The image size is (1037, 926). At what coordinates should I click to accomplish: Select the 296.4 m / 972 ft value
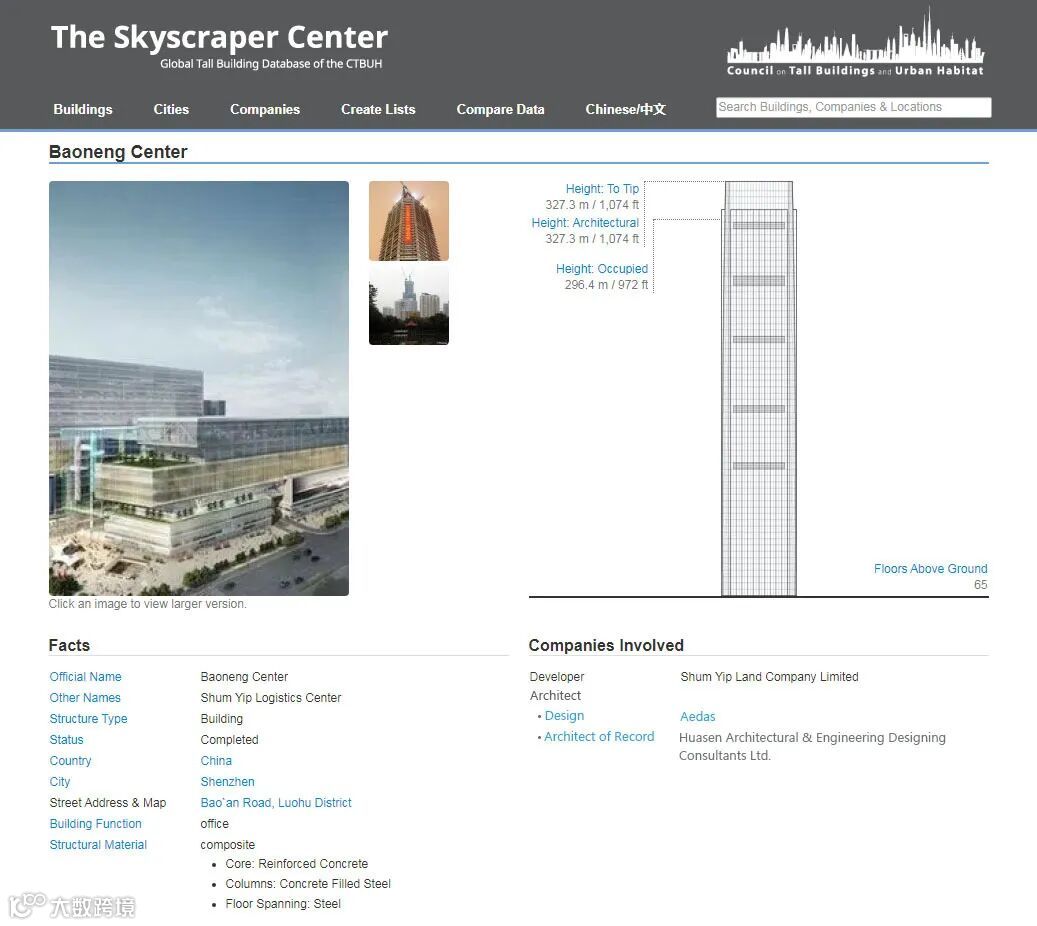tap(606, 284)
